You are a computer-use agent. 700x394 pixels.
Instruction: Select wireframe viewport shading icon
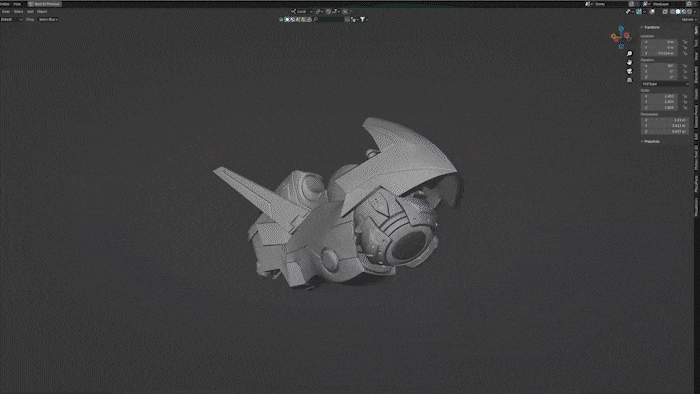click(673, 12)
